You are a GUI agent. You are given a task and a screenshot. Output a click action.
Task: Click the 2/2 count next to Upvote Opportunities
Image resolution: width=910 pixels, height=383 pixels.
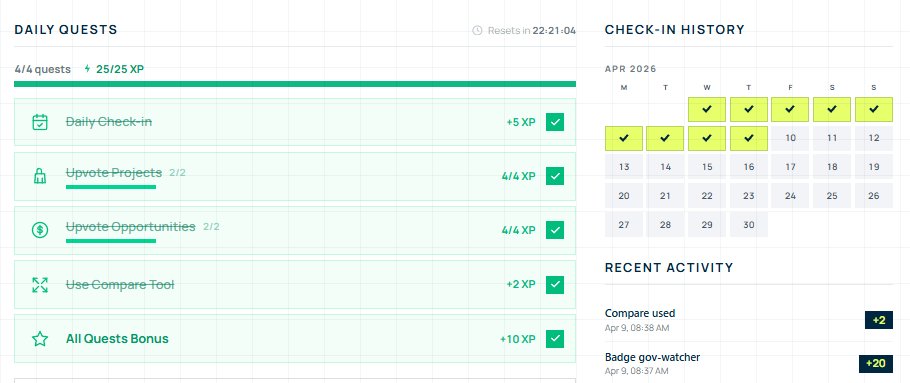(211, 226)
